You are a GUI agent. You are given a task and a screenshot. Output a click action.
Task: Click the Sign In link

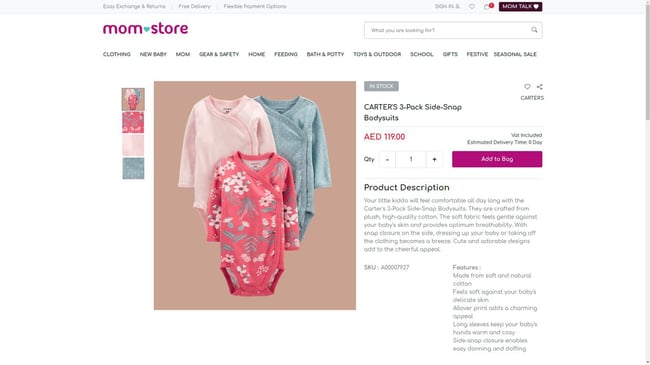click(x=447, y=7)
